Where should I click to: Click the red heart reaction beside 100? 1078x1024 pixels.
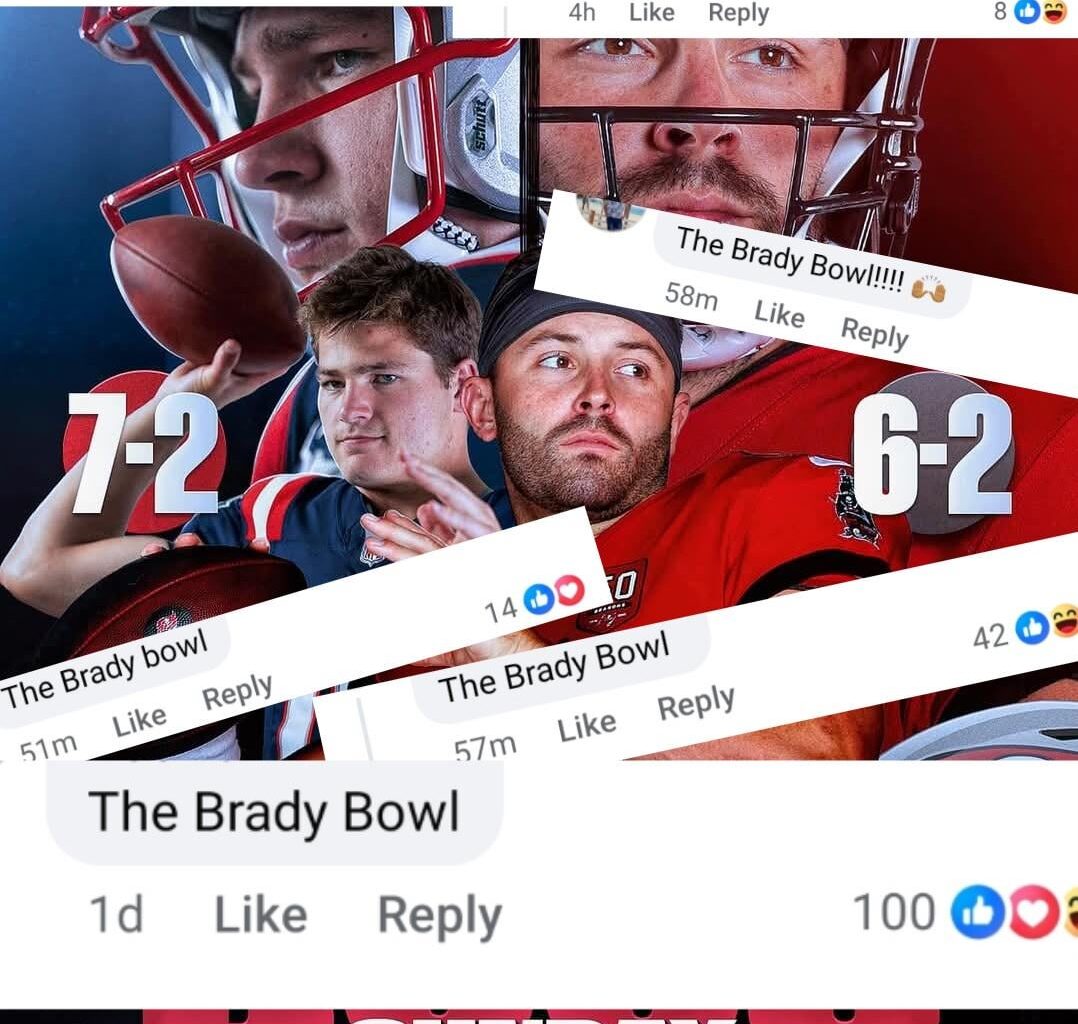[1035, 913]
